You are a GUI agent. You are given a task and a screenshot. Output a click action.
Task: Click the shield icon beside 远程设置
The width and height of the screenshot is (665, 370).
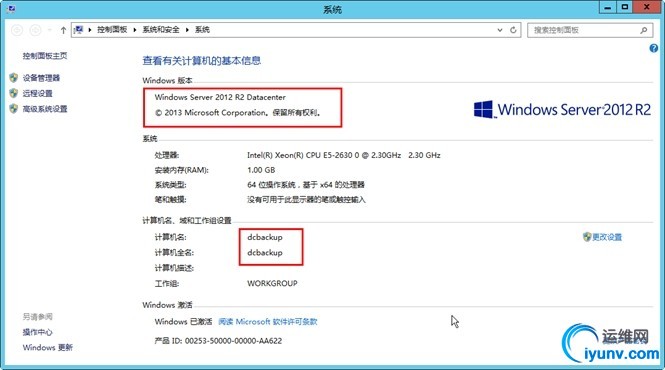pos(14,93)
